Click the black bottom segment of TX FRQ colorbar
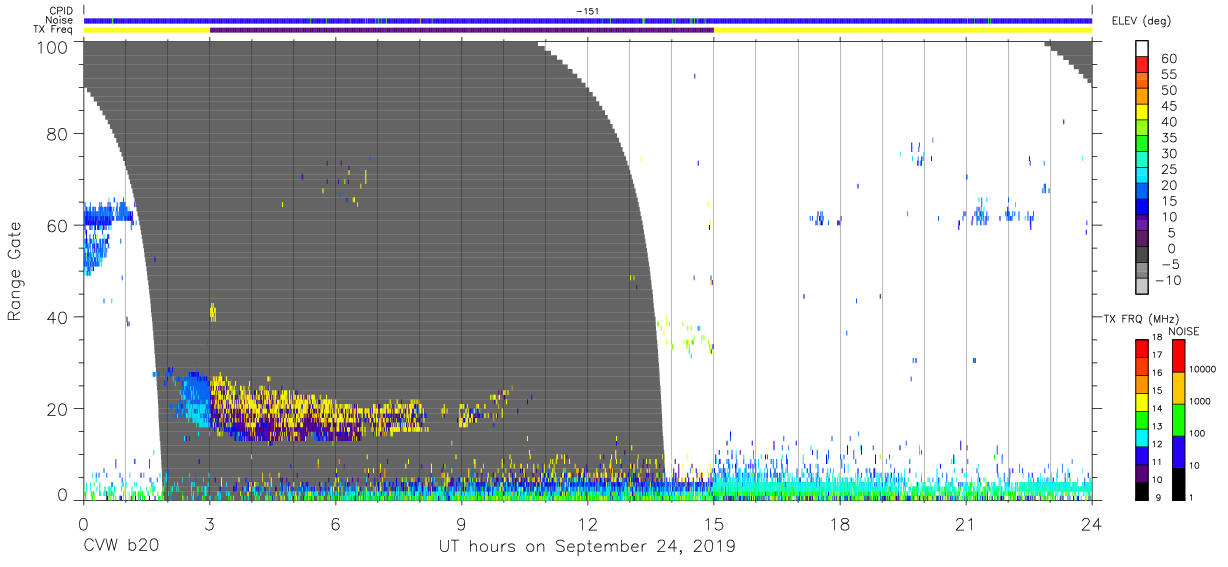Viewport: 1228px width, 567px height. coord(1142,489)
